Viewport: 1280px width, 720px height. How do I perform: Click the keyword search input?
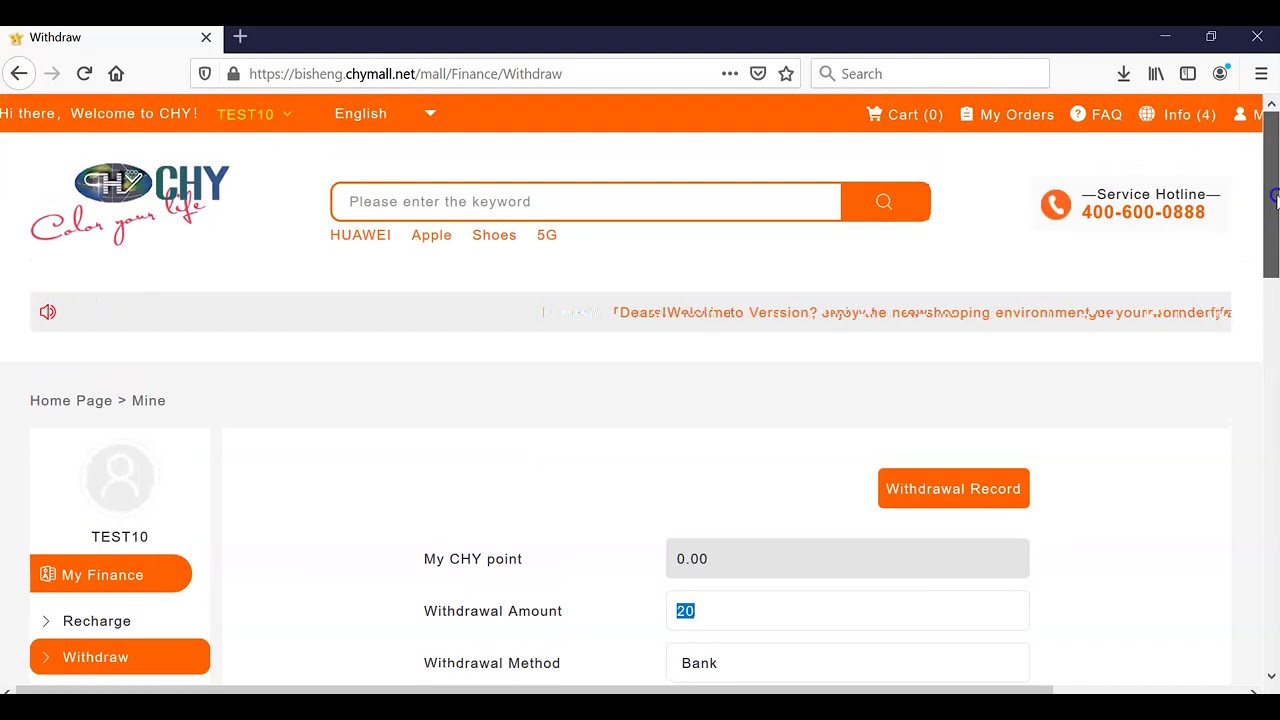click(586, 201)
